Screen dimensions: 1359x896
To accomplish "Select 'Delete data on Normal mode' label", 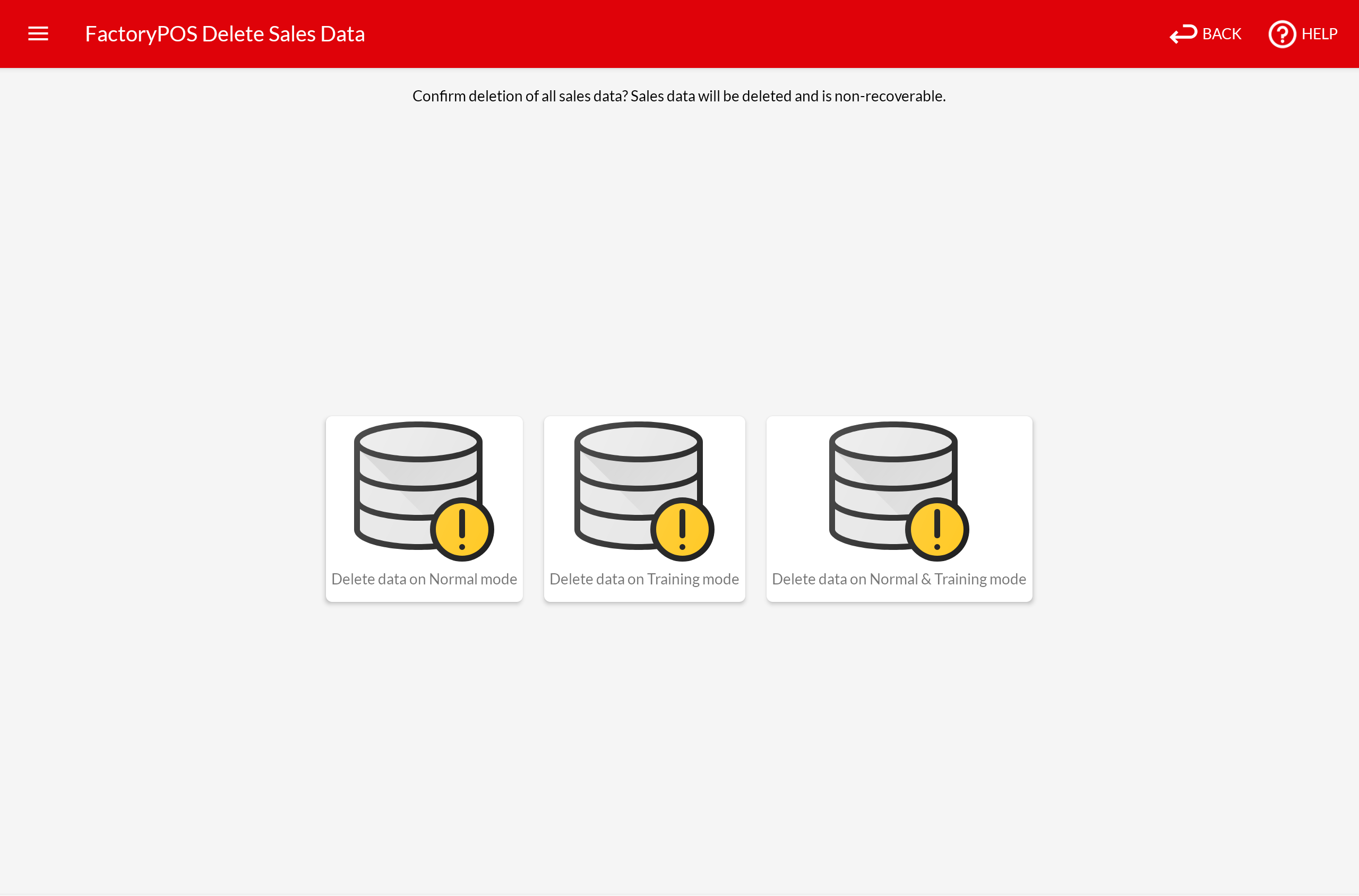I will (x=424, y=579).
